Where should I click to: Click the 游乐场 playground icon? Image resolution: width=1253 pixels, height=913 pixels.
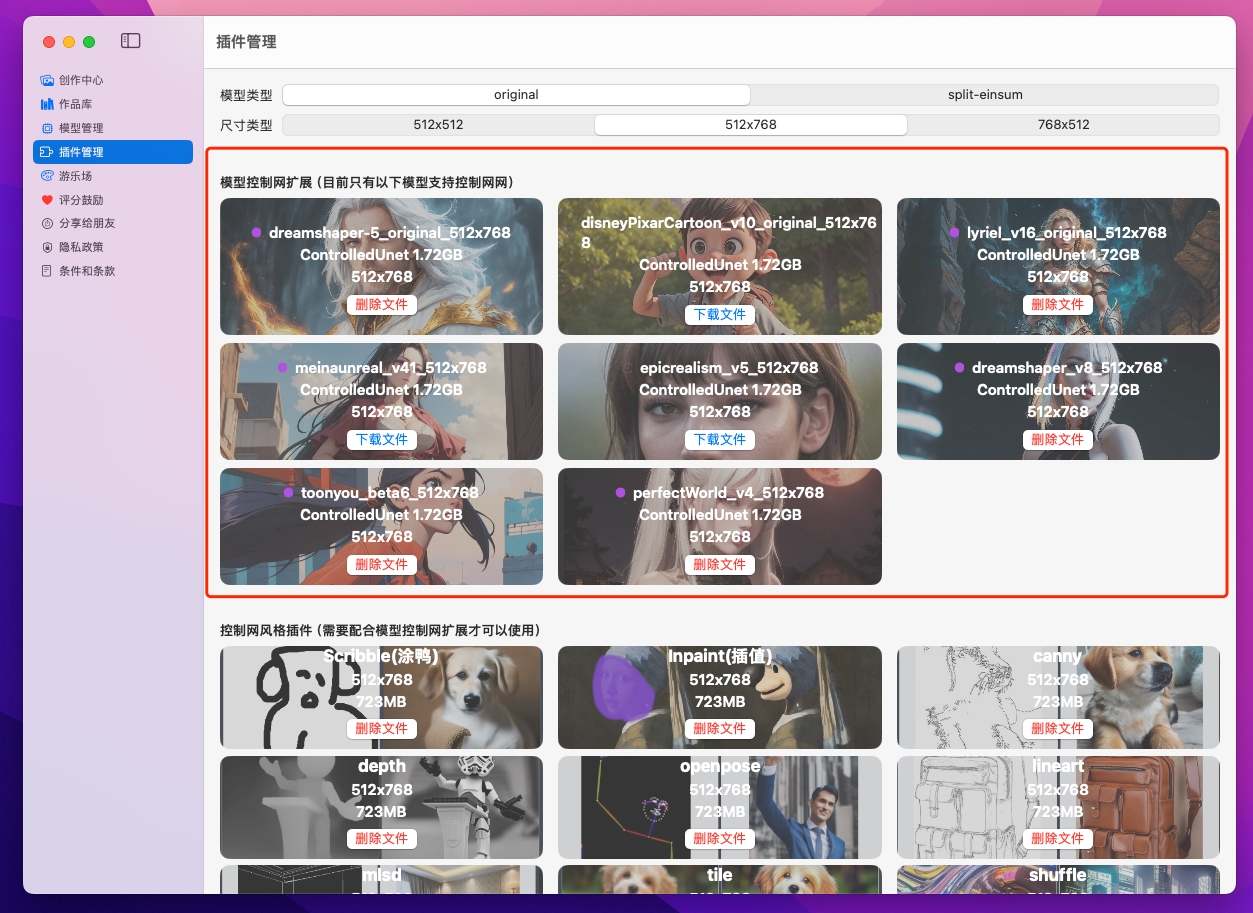point(47,176)
